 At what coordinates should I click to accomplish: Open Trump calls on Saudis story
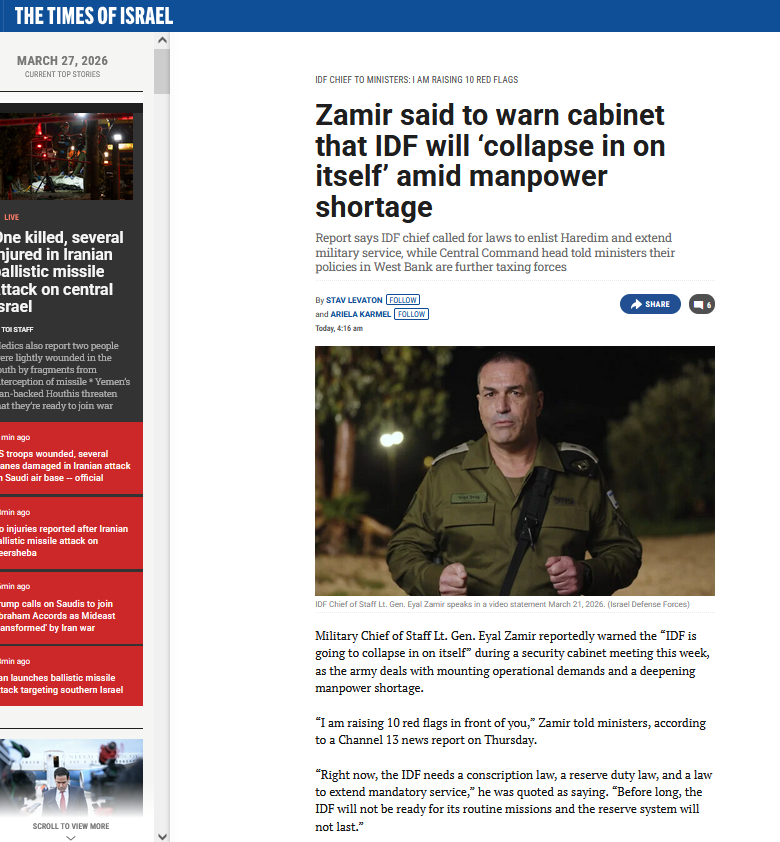(x=57, y=615)
